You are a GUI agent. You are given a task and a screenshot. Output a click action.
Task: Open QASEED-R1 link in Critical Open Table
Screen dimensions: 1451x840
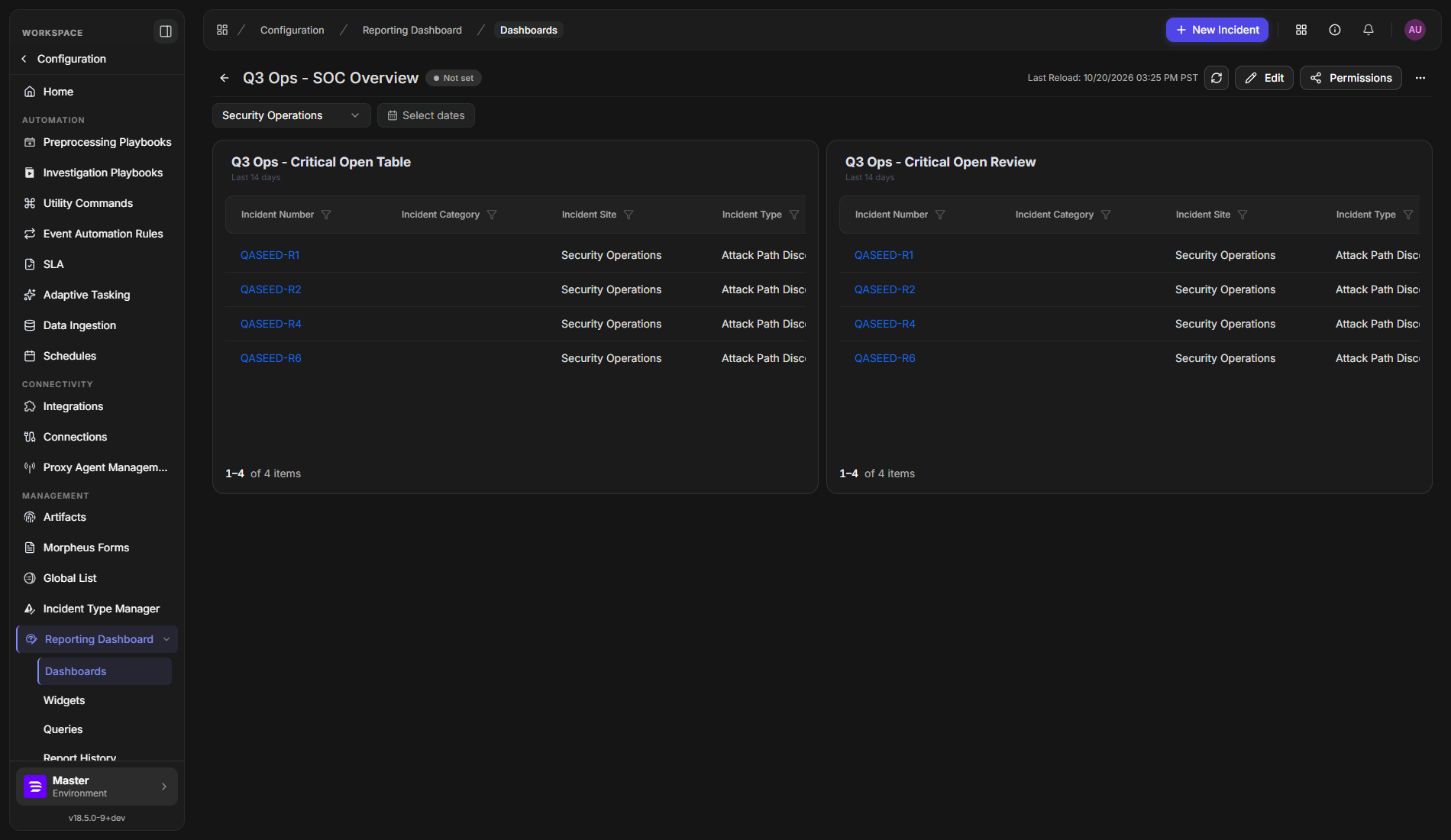tap(270, 255)
